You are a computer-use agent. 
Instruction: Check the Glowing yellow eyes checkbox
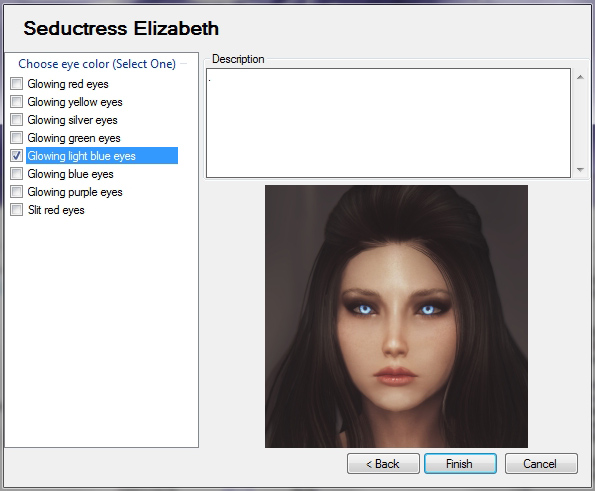point(16,102)
